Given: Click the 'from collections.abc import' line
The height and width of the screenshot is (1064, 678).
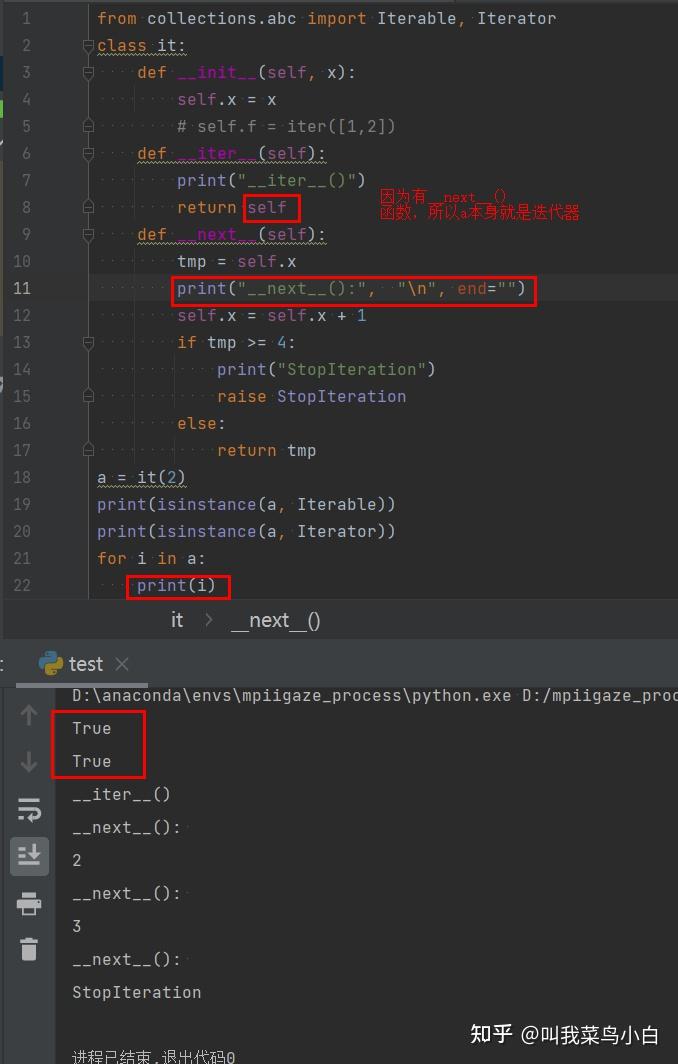Looking at the screenshot, I should [326, 18].
